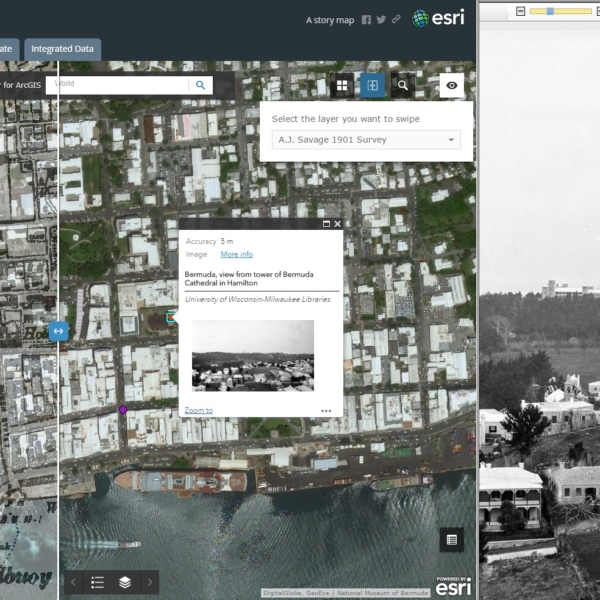Expand widget bar with right chevron

click(x=150, y=581)
